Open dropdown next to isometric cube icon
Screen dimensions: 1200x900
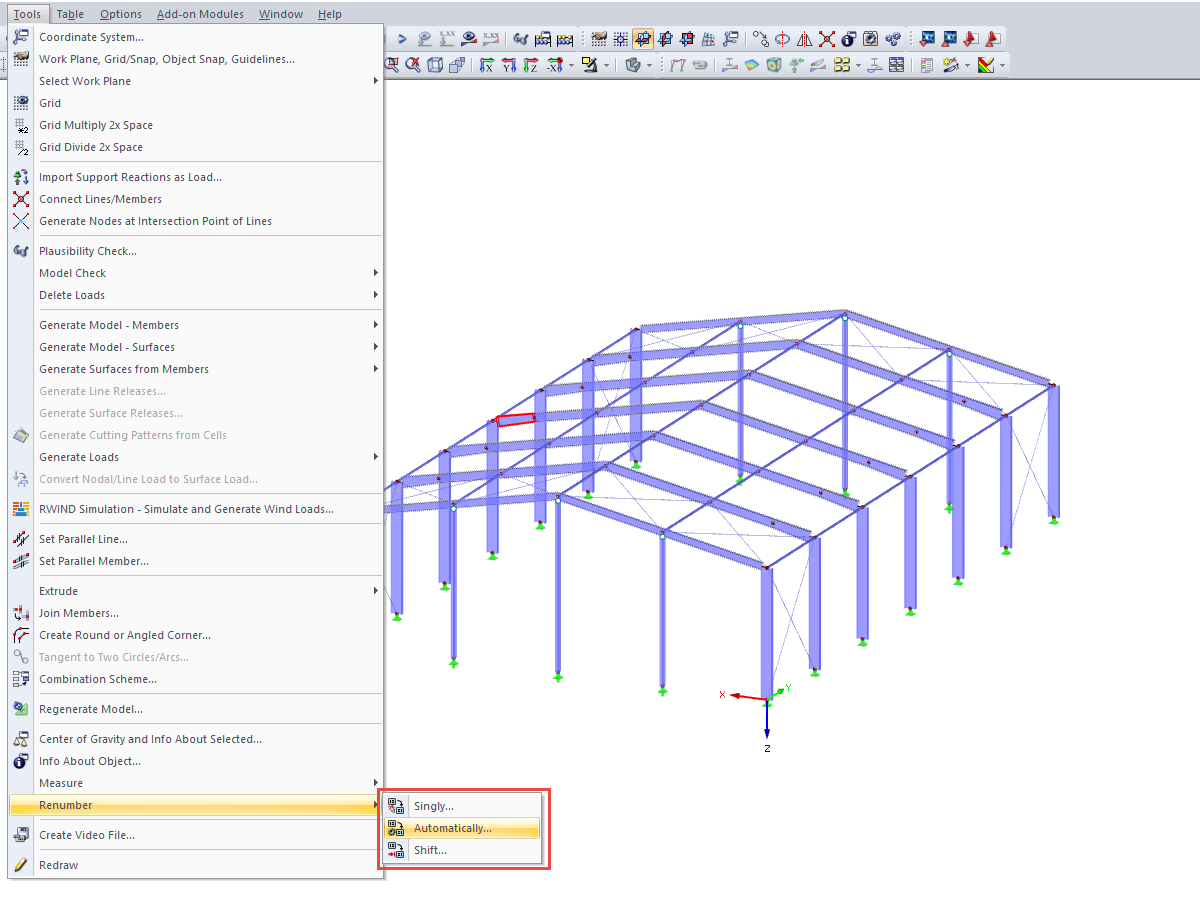click(x=650, y=65)
